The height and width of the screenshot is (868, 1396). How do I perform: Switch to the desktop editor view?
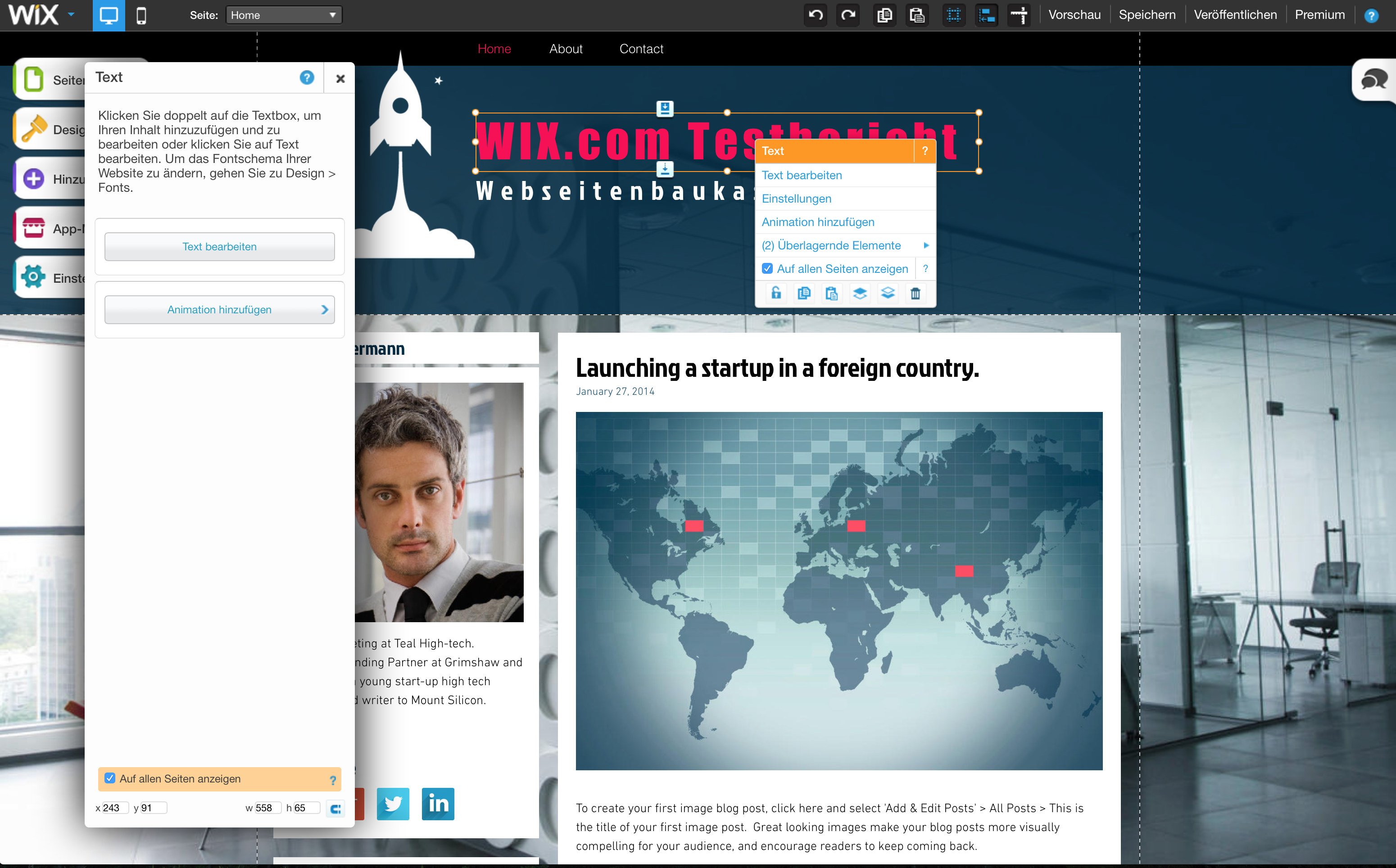click(109, 15)
